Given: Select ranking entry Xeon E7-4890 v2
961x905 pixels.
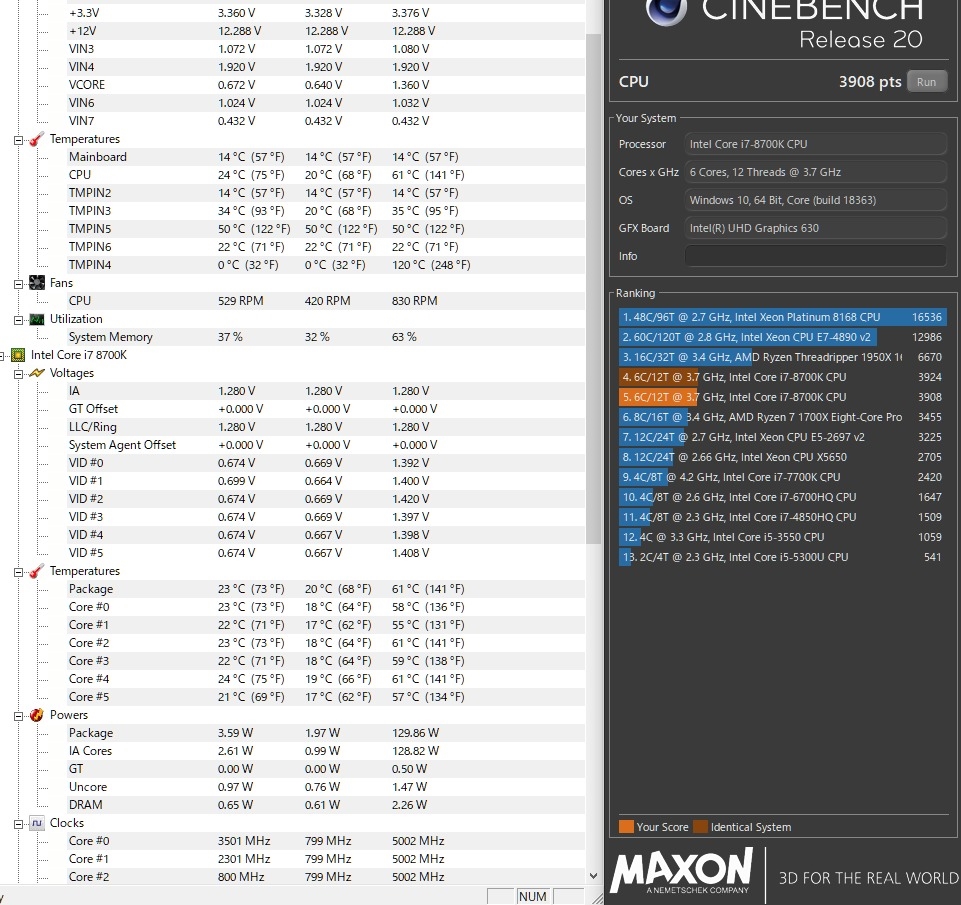Looking at the screenshot, I should pos(783,337).
